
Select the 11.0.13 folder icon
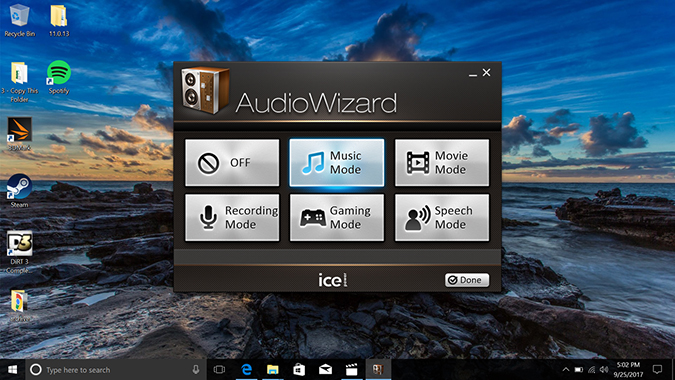(x=59, y=20)
